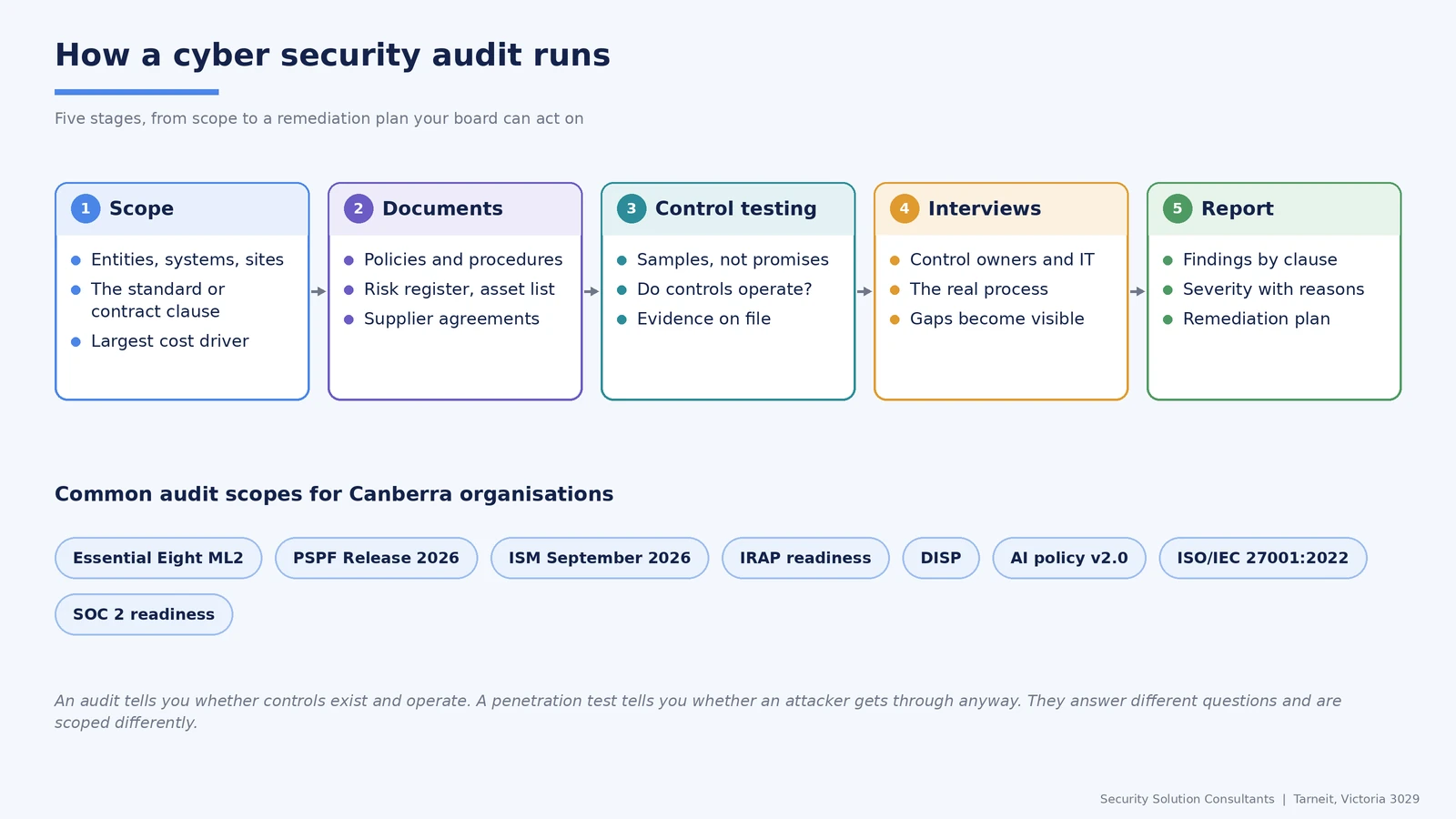Click the number 3 badge beside Control testing

pos(632,208)
